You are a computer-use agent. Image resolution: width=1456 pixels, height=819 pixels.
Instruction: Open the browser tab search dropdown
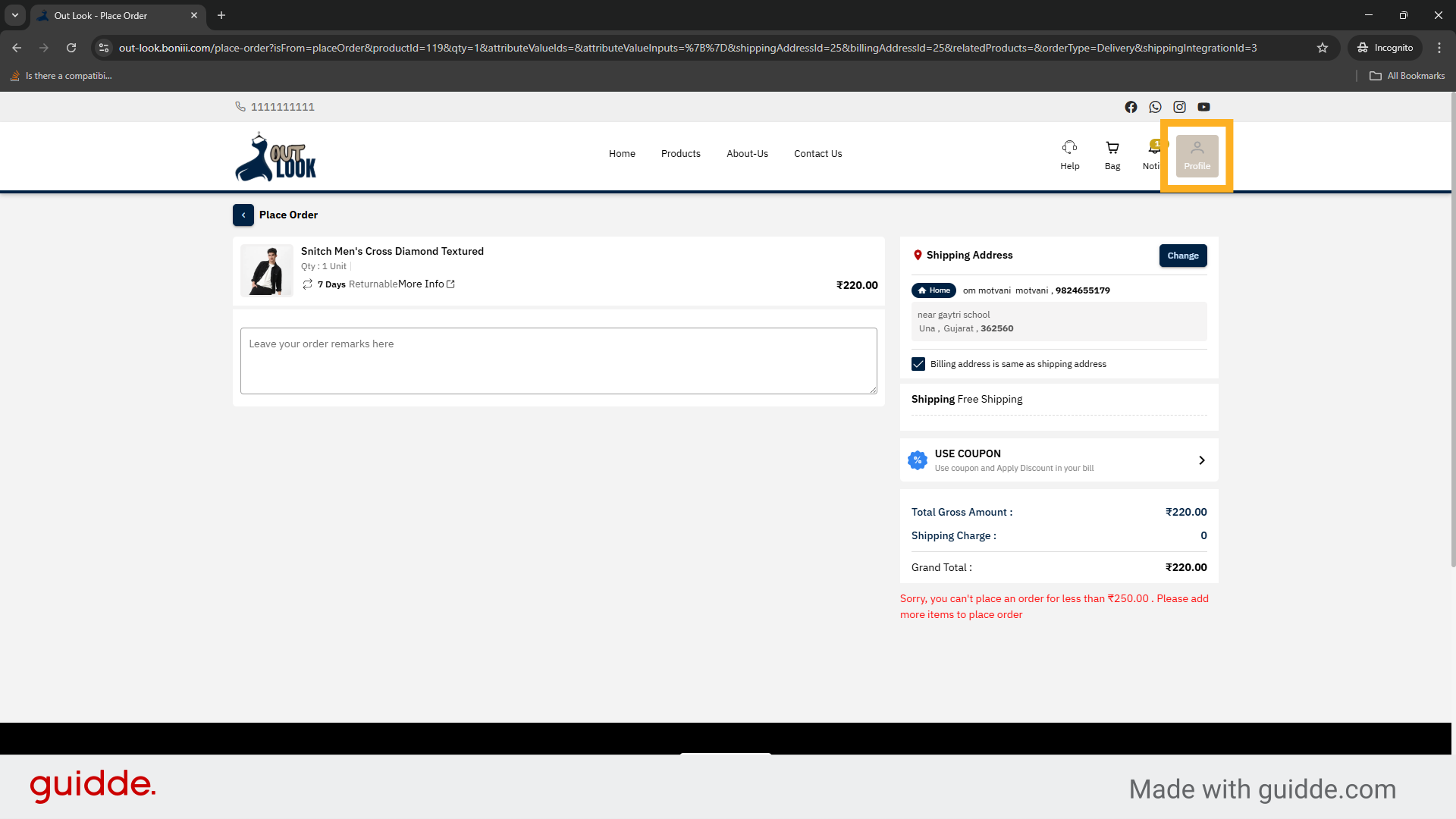point(14,15)
